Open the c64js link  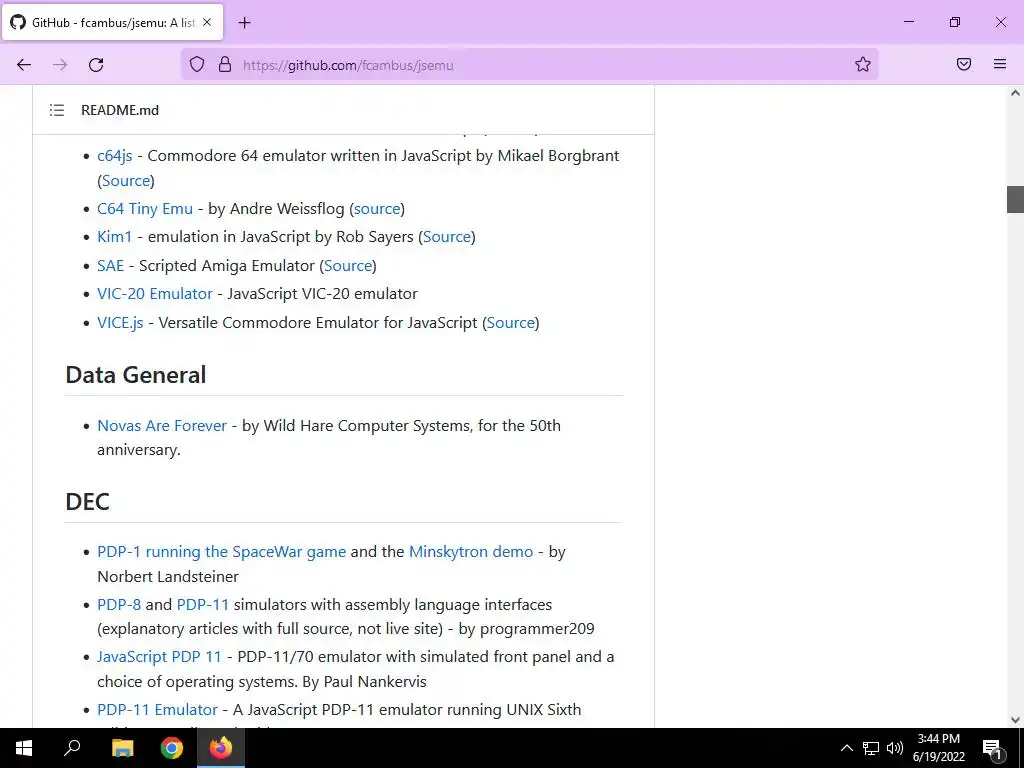[115, 155]
